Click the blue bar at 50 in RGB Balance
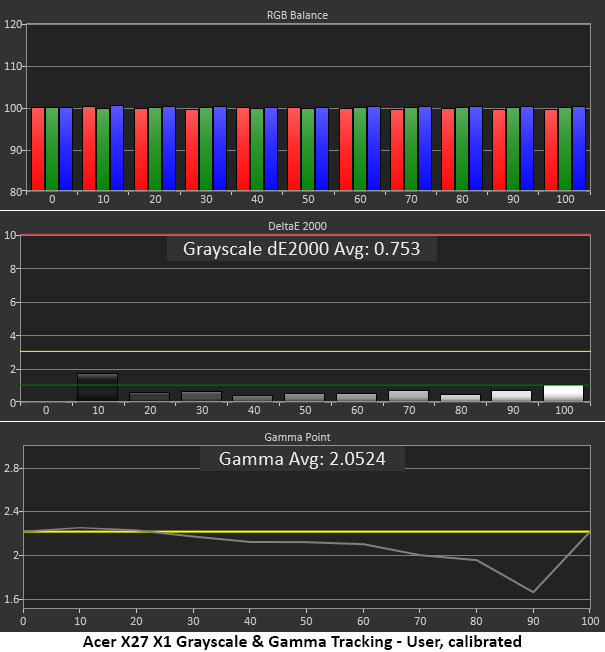Screen dimensions: 605x652 [322, 149]
